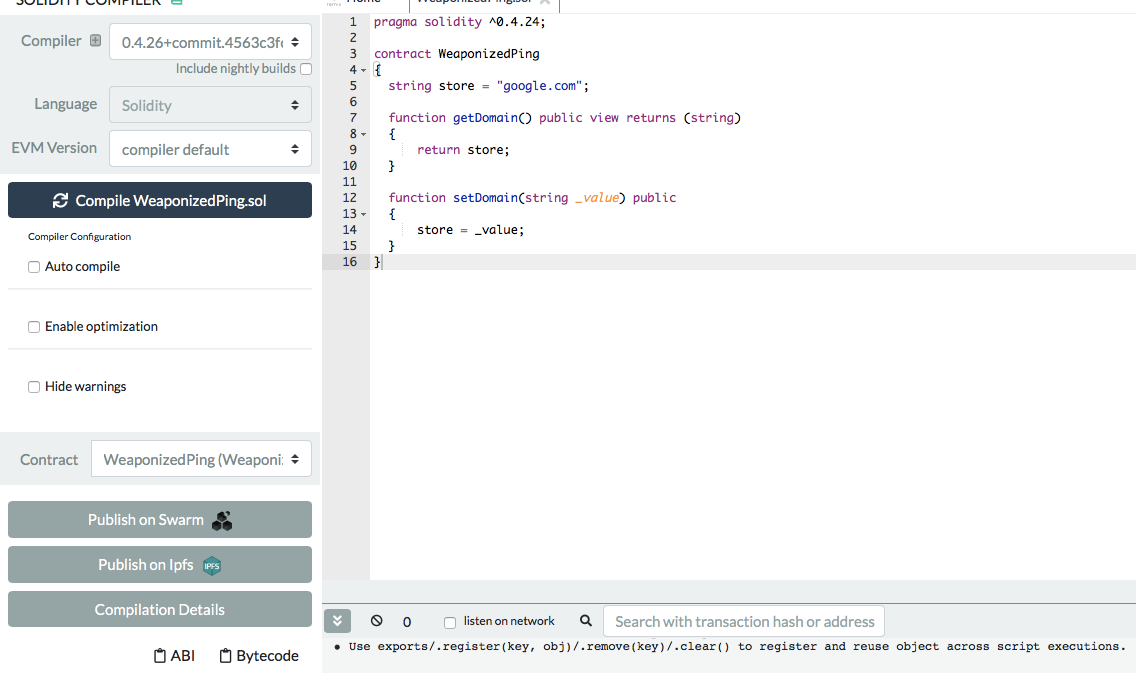This screenshot has height=673, width=1136.
Task: Click the Contract label
Action: coord(49,459)
